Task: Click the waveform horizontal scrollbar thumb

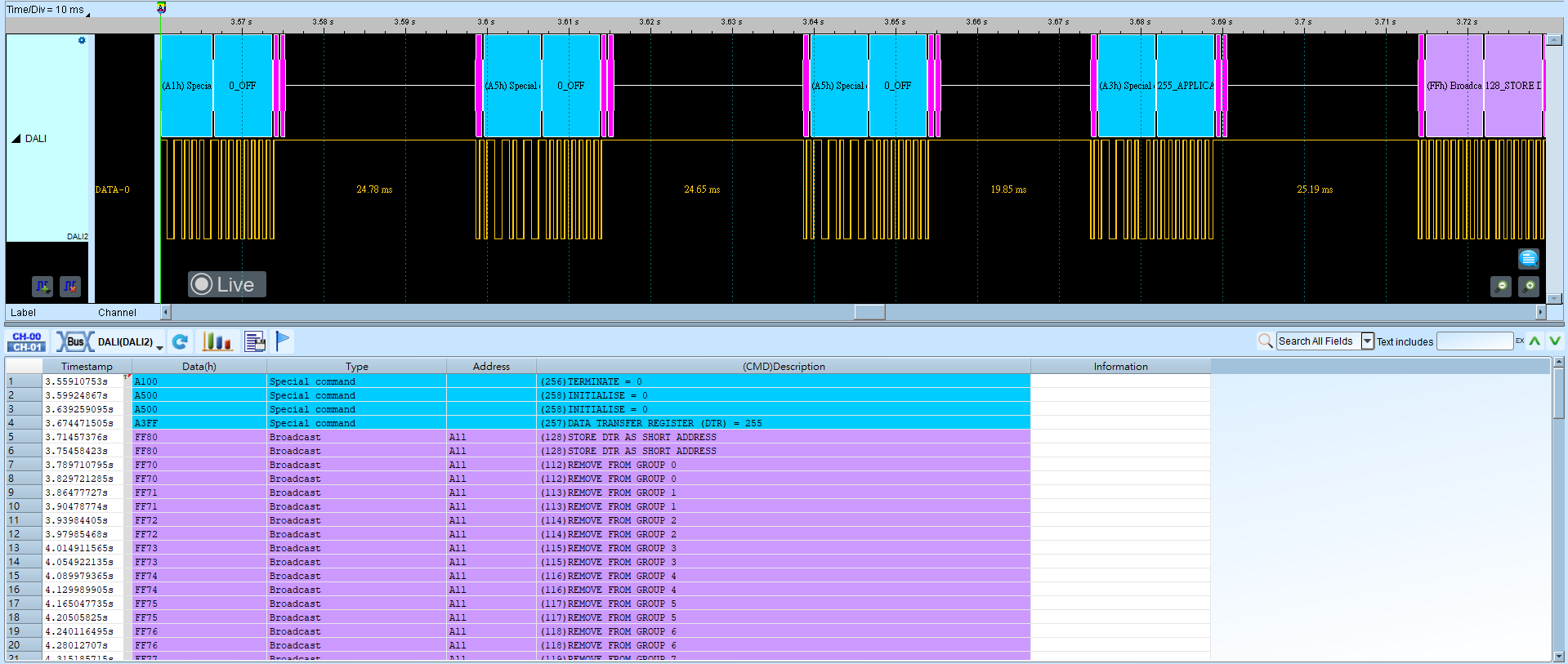Action: coord(869,312)
